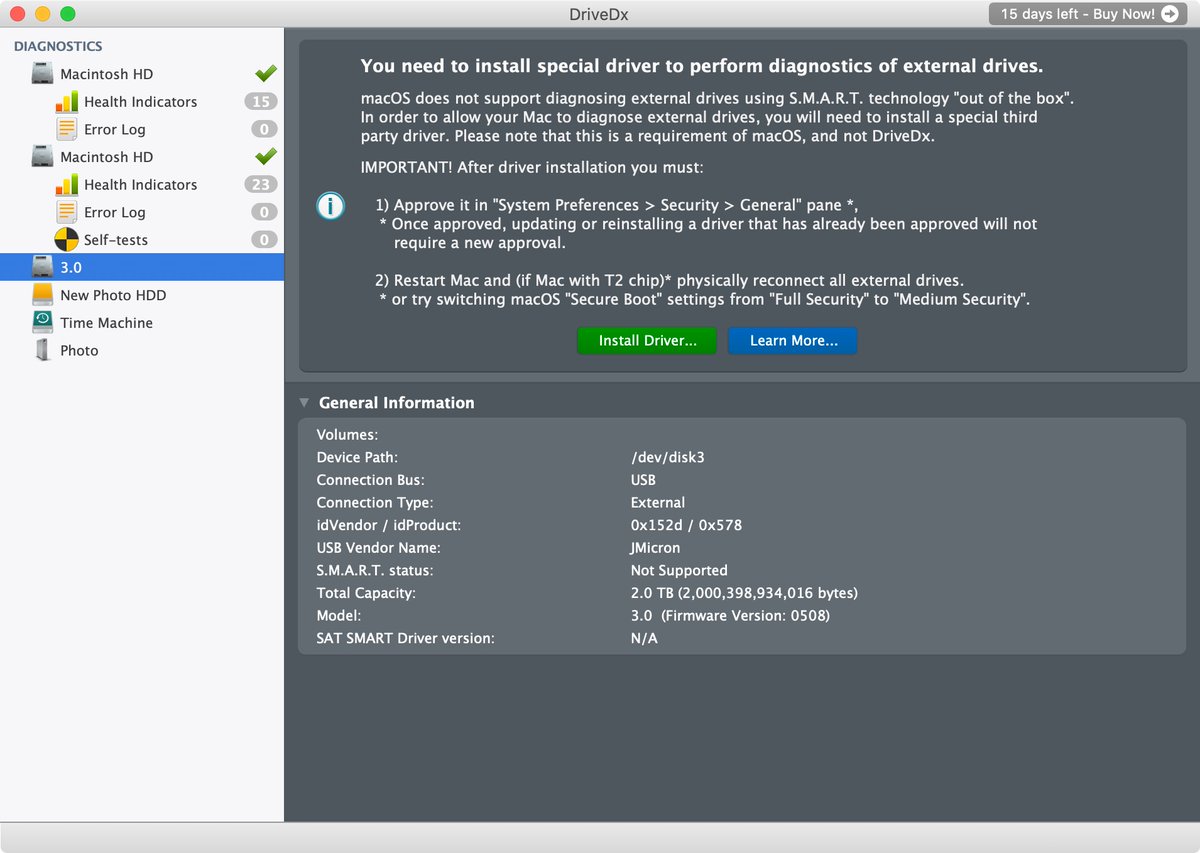Click the Self-tests 0 count badge
1200x853 pixels.
pyautogui.click(x=264, y=240)
